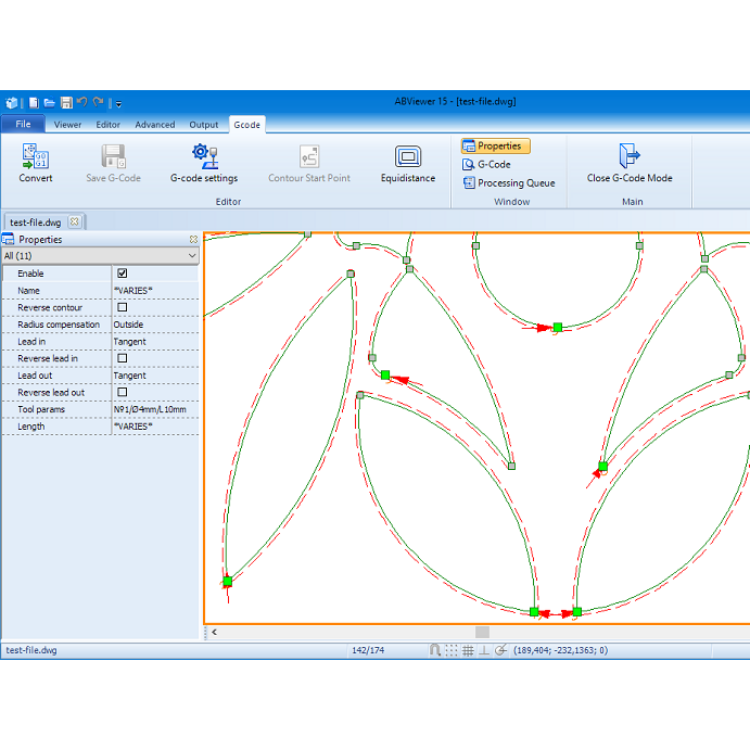Open the Advanced ribbon tab
Image resolution: width=750 pixels, height=750 pixels.
point(155,125)
